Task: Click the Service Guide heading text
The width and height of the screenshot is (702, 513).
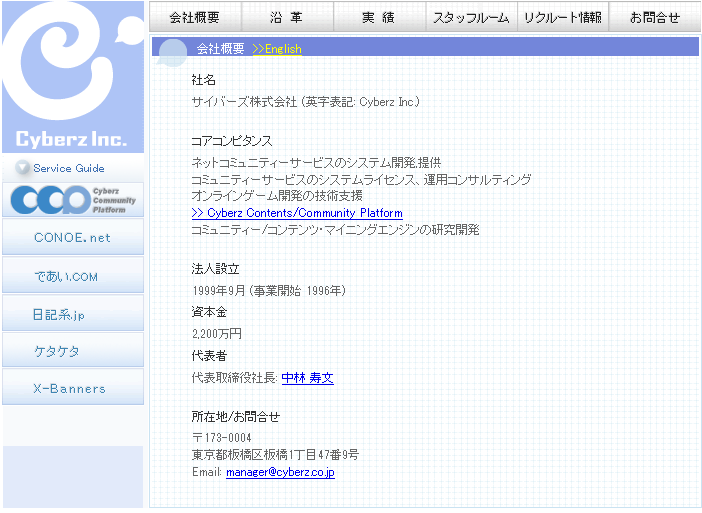Action: (x=69, y=168)
